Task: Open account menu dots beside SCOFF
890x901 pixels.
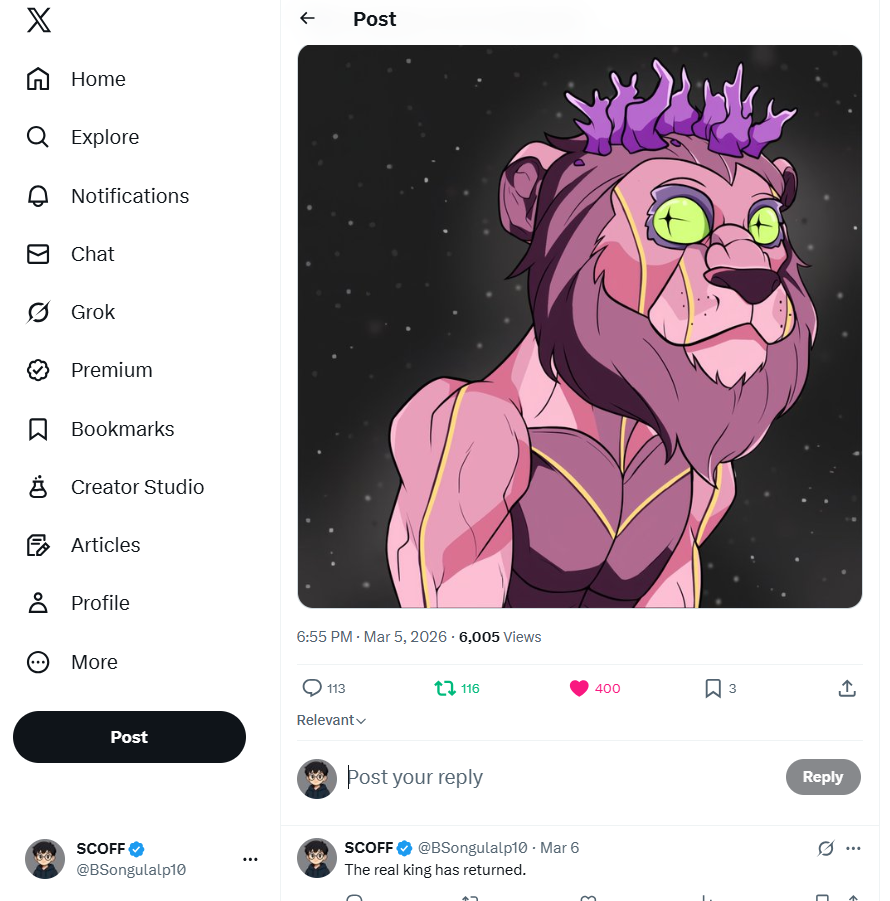Action: click(250, 858)
